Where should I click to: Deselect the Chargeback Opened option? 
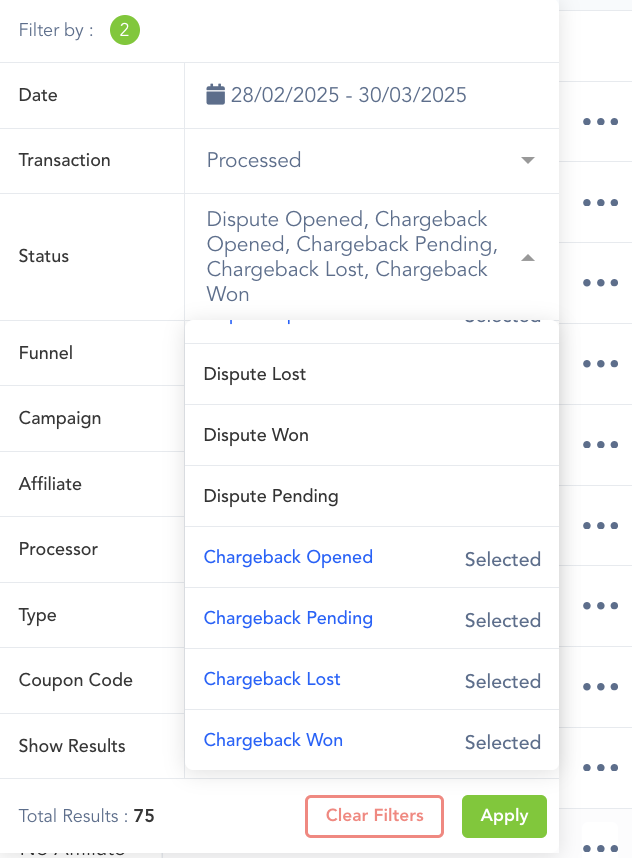pyautogui.click(x=288, y=557)
